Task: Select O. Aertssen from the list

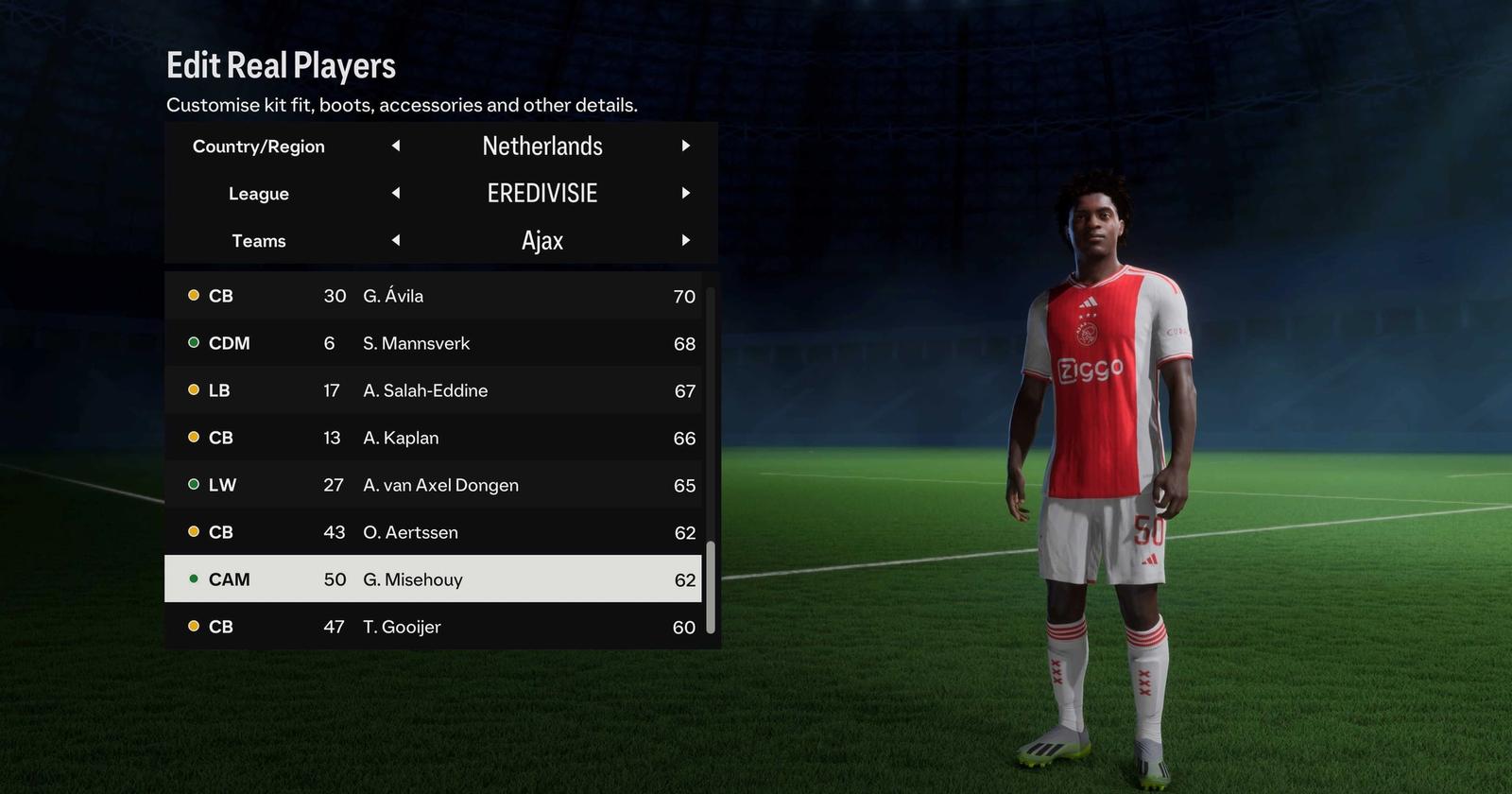Action: point(433,532)
